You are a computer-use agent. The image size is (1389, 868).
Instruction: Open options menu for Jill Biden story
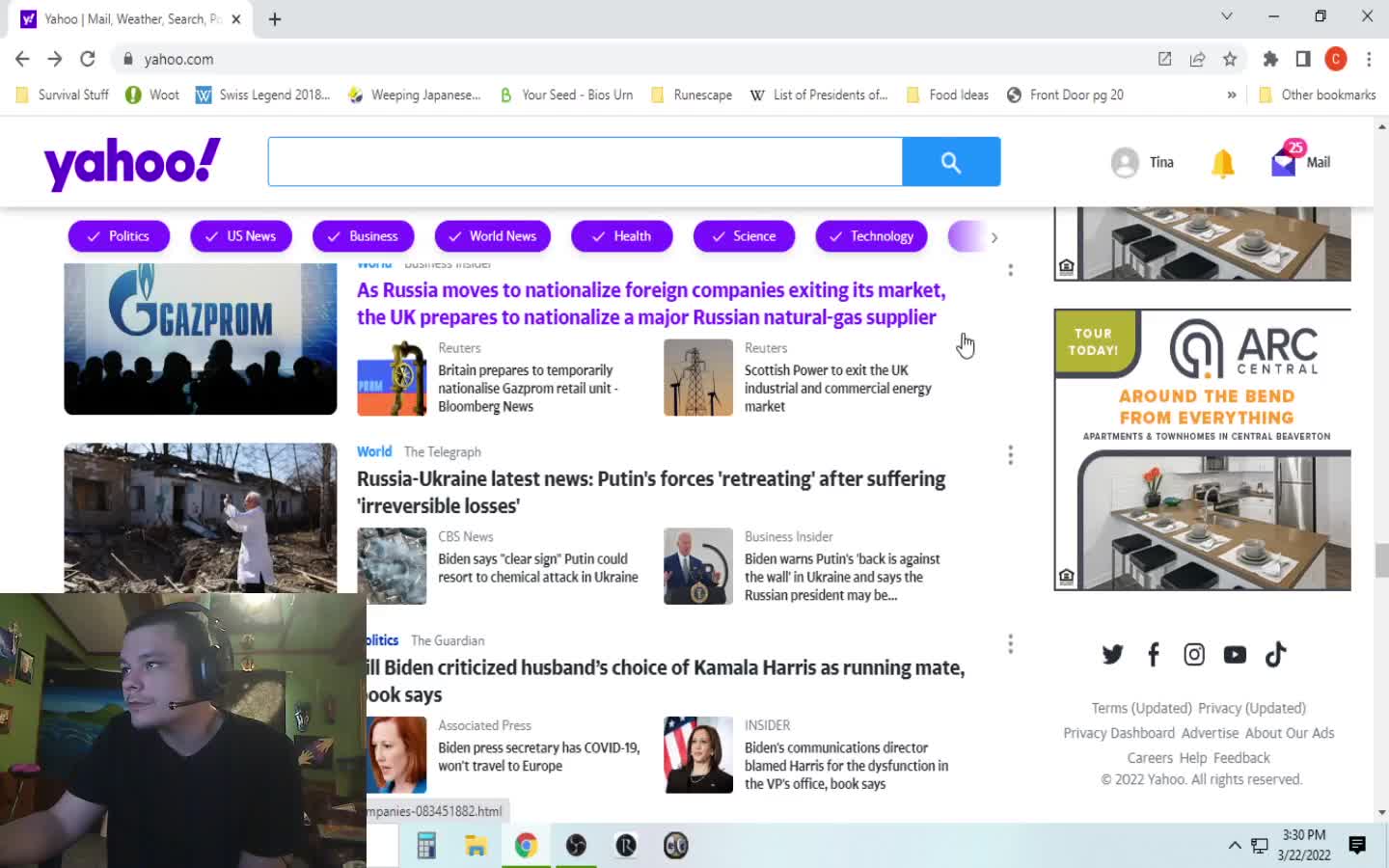point(1010,644)
